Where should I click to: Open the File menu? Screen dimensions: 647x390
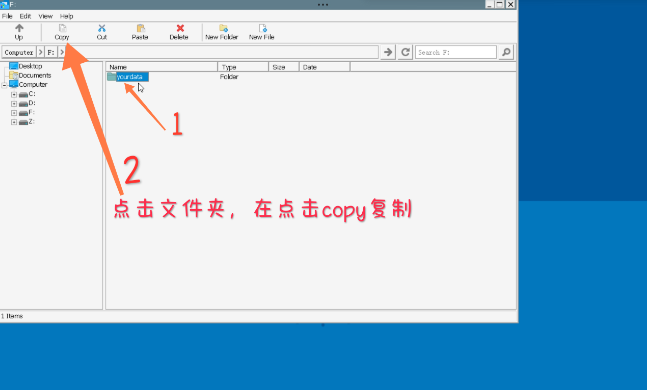click(7, 16)
